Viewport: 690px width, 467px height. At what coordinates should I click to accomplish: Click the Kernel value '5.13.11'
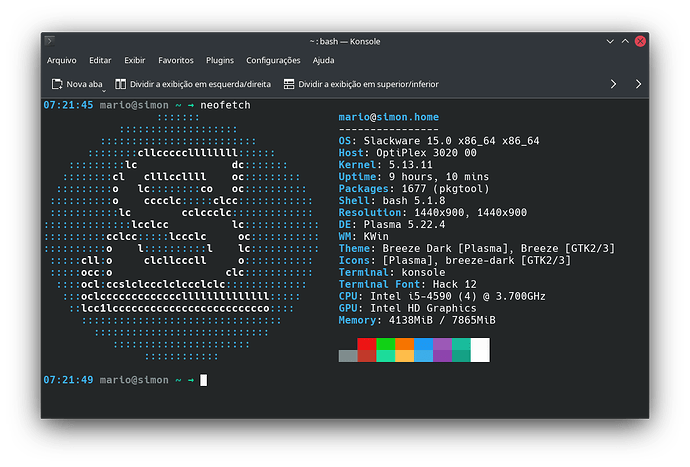[411, 165]
